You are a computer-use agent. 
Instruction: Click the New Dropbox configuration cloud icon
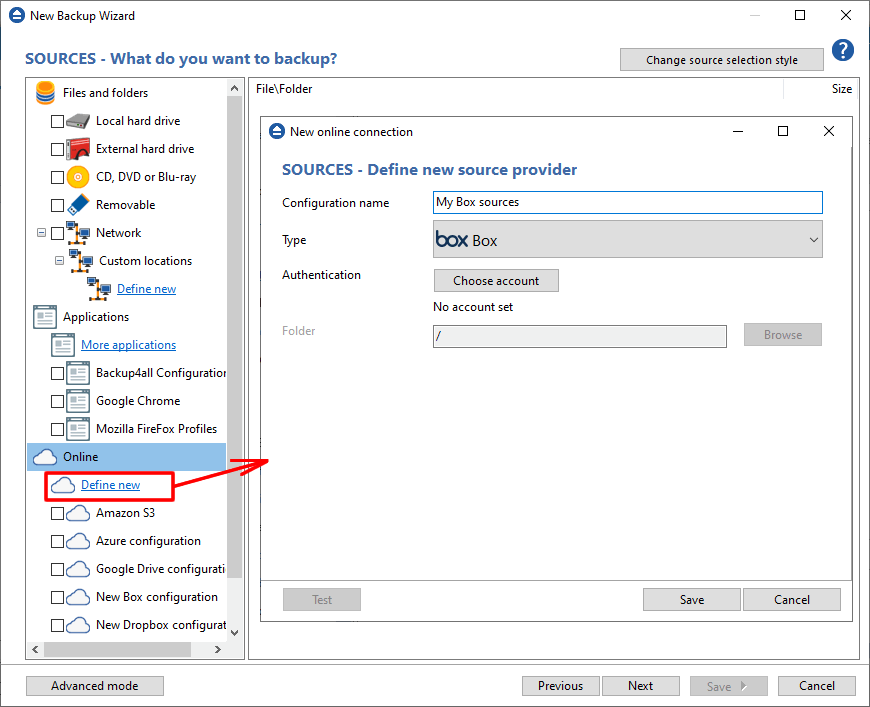click(x=78, y=625)
